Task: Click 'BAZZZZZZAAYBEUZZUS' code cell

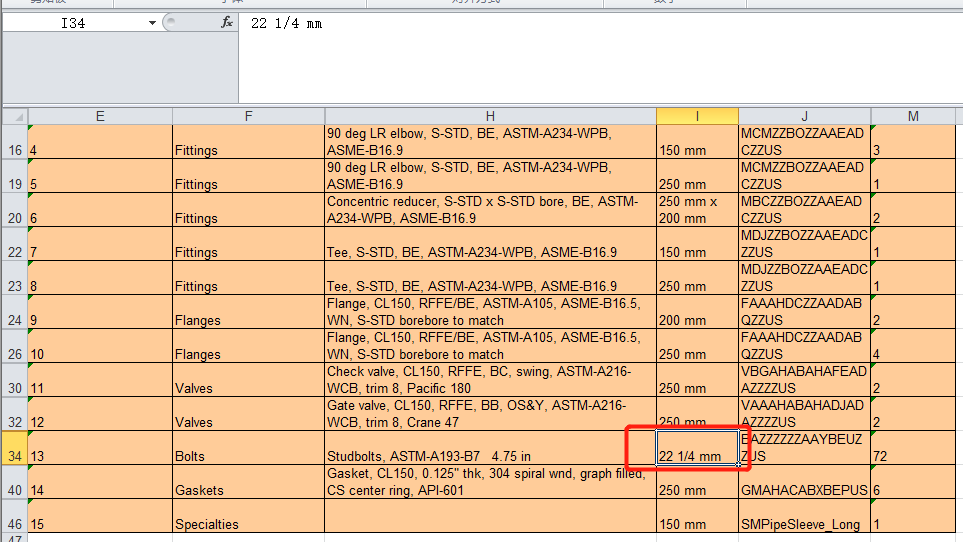Action: coord(805,448)
